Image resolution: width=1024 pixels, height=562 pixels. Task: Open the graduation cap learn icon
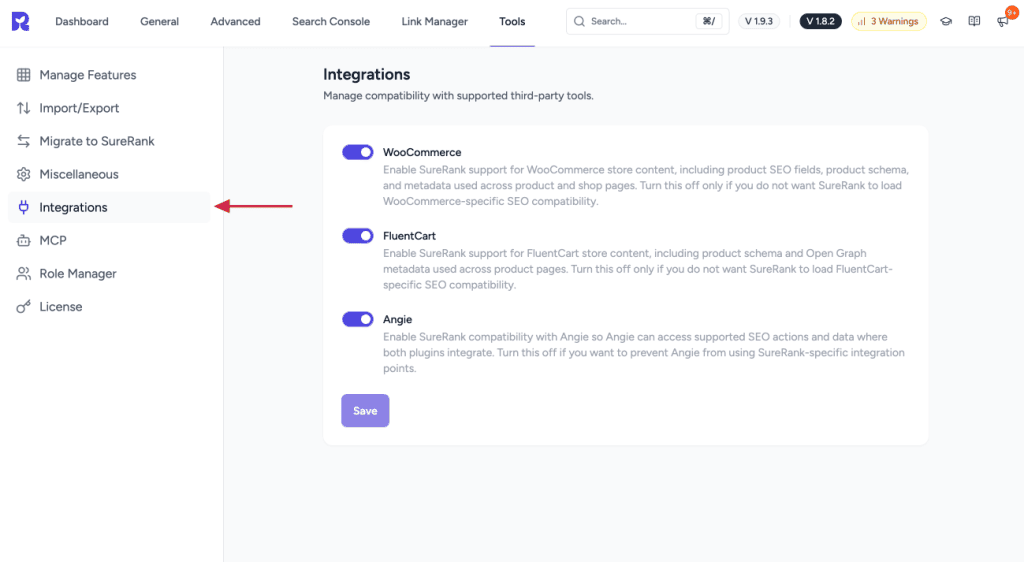pos(946,22)
